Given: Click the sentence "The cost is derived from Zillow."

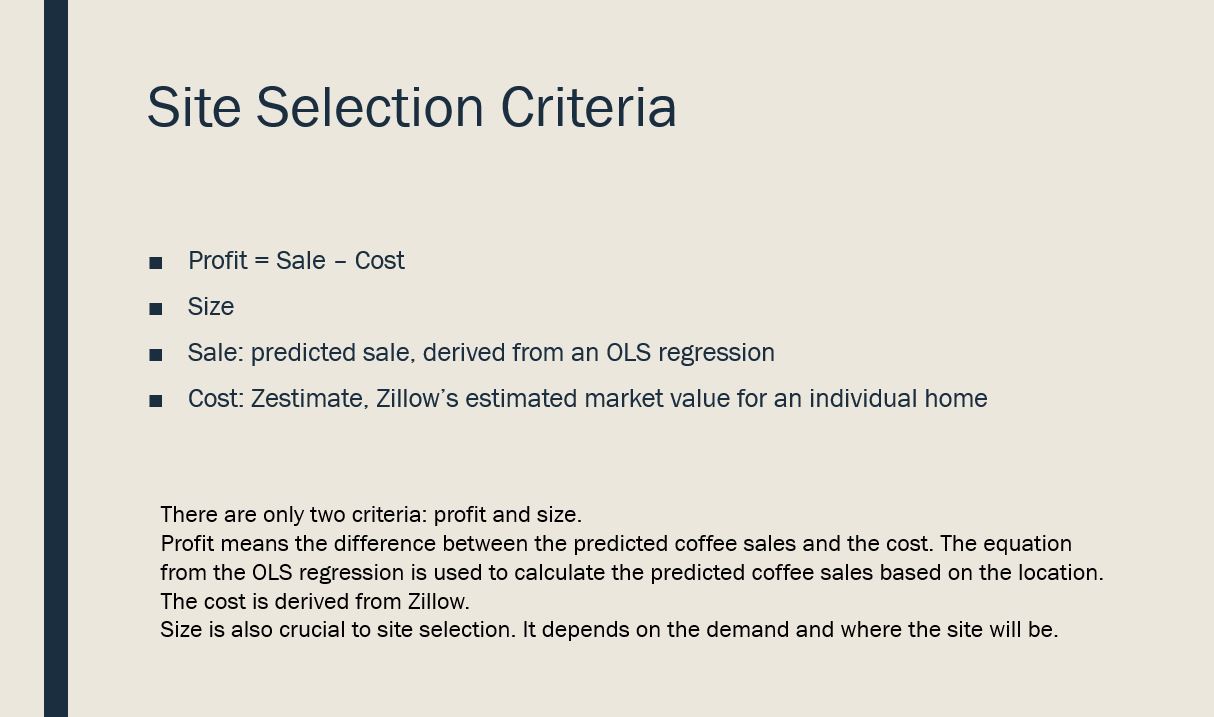Looking at the screenshot, I should click(x=314, y=601).
